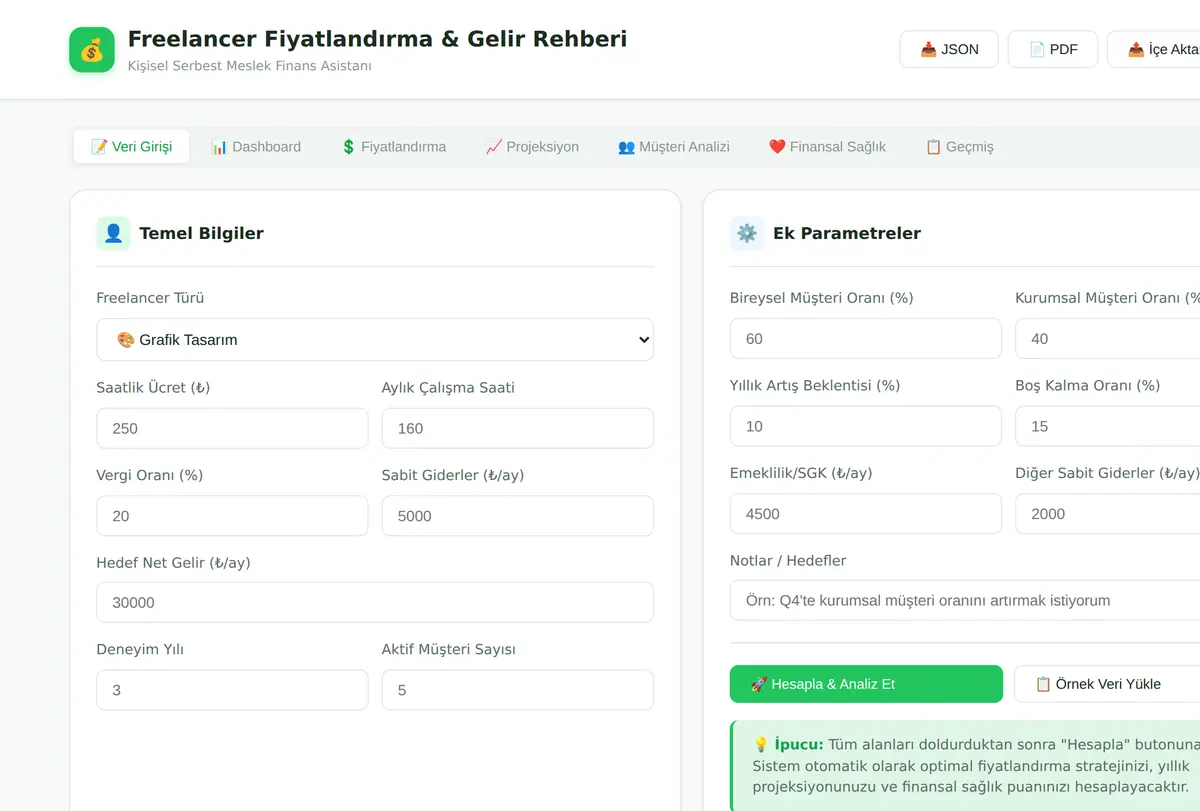Load sample data with Örnek Veri Yükle
1200x811 pixels.
[1107, 684]
